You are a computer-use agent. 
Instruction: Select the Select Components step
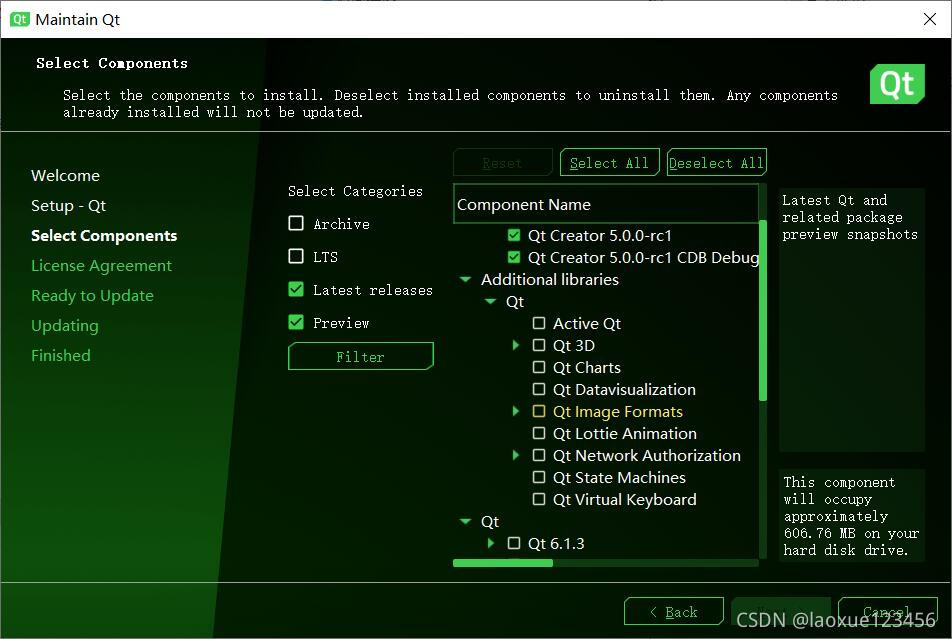pyautogui.click(x=104, y=236)
